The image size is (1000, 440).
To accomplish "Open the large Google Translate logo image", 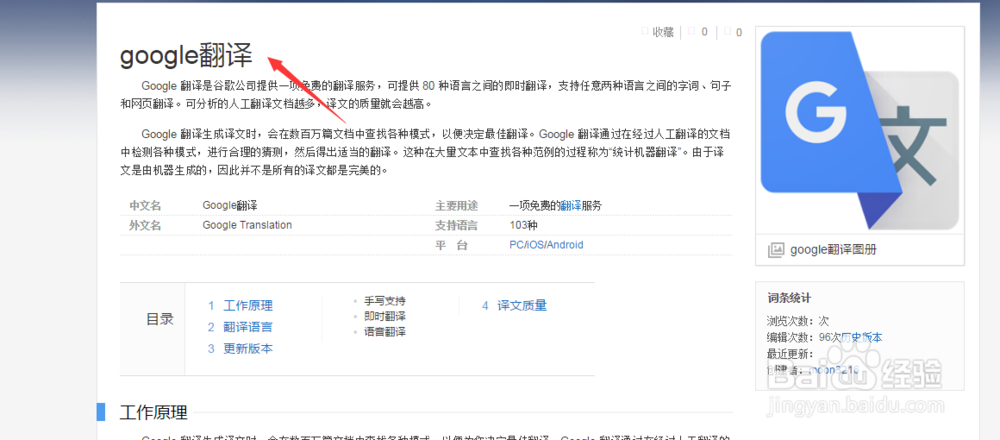I will [860, 131].
